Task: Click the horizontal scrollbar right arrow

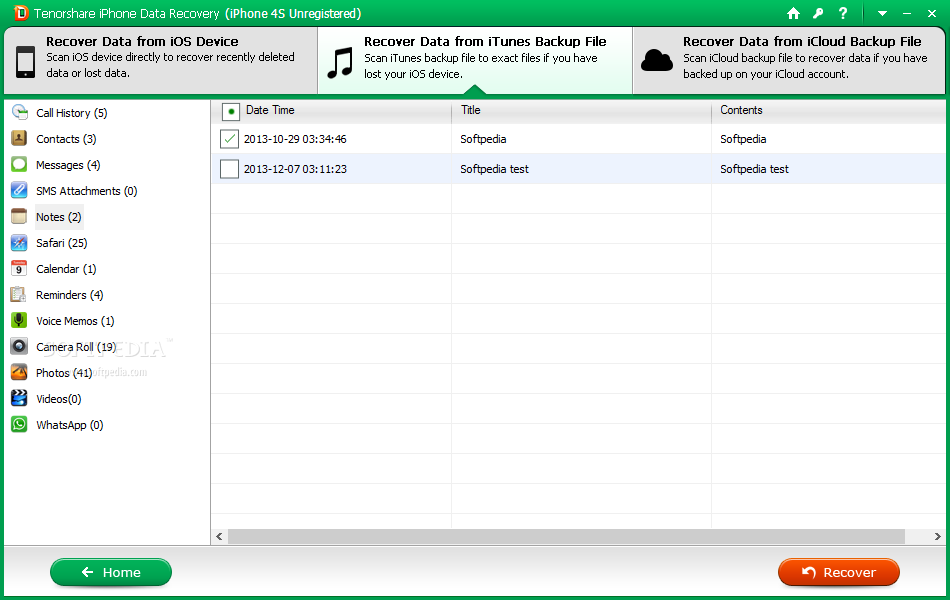Action: pos(937,536)
